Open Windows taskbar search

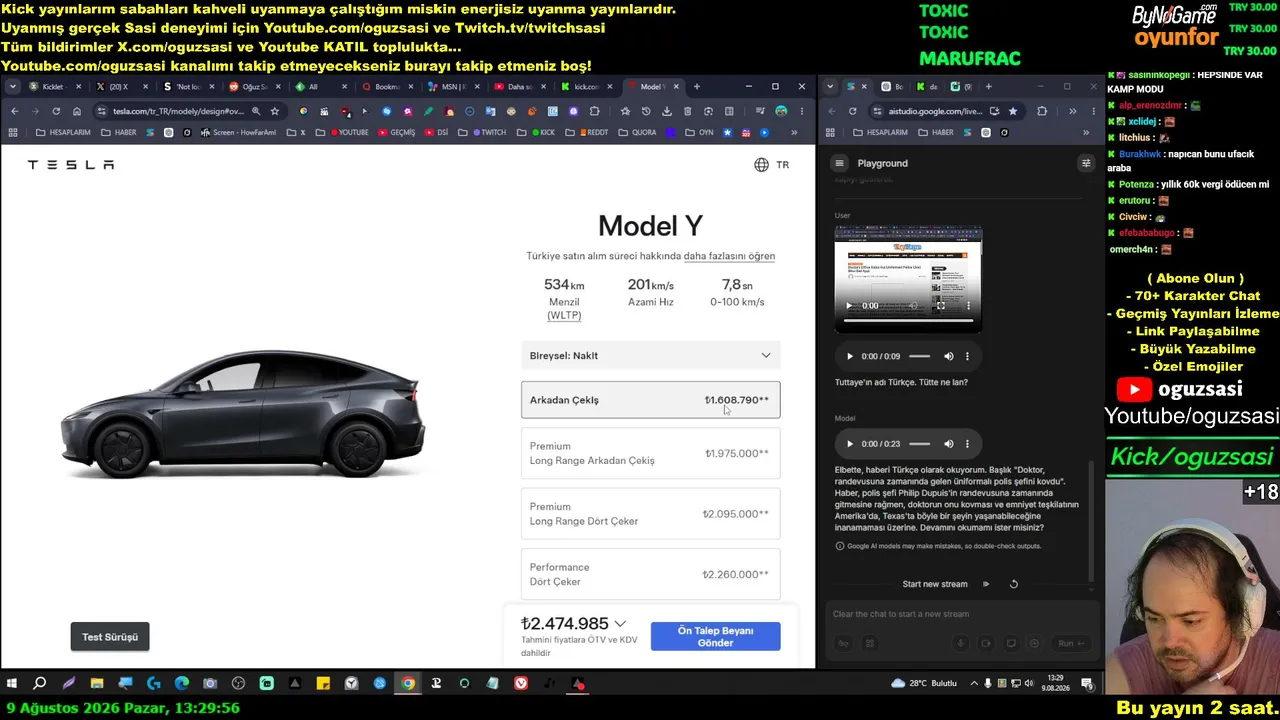pyautogui.click(x=40, y=684)
